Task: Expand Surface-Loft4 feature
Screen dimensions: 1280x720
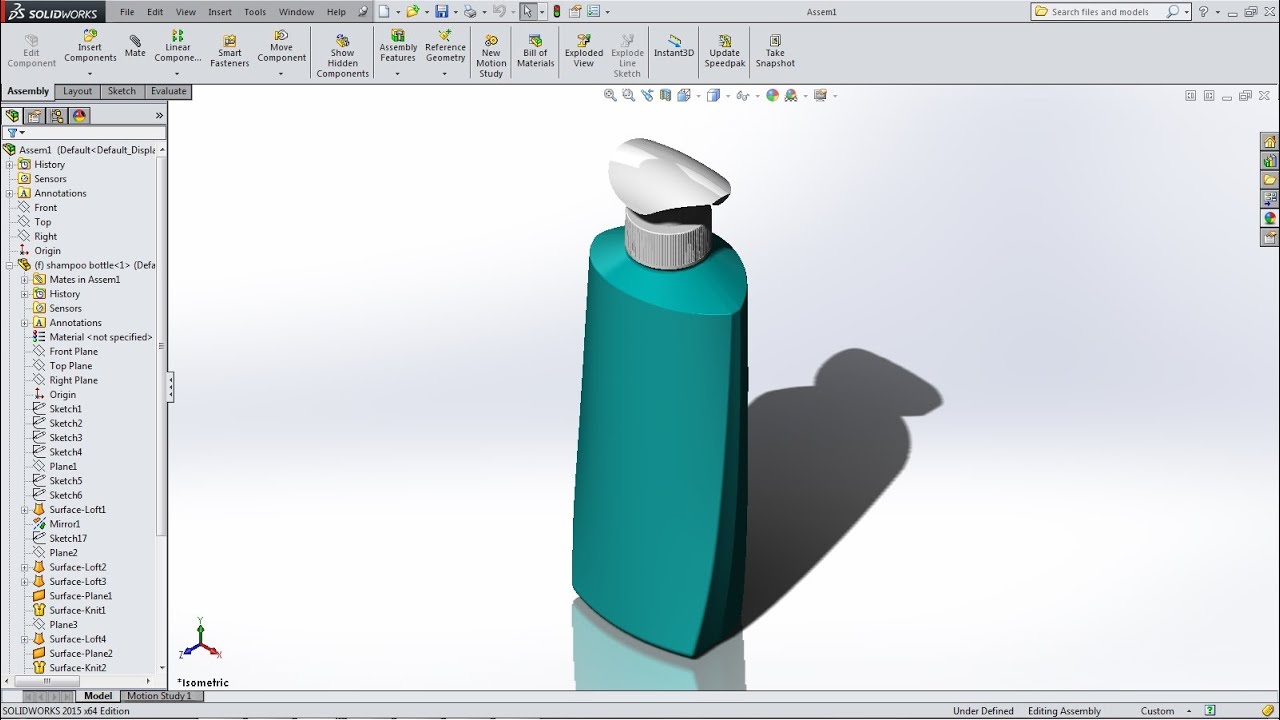Action: (25, 639)
